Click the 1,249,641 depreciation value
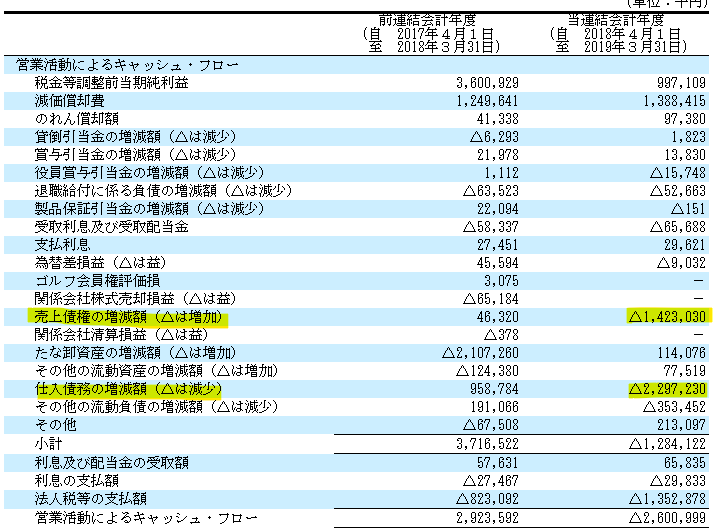716x528 pixels. point(487,101)
